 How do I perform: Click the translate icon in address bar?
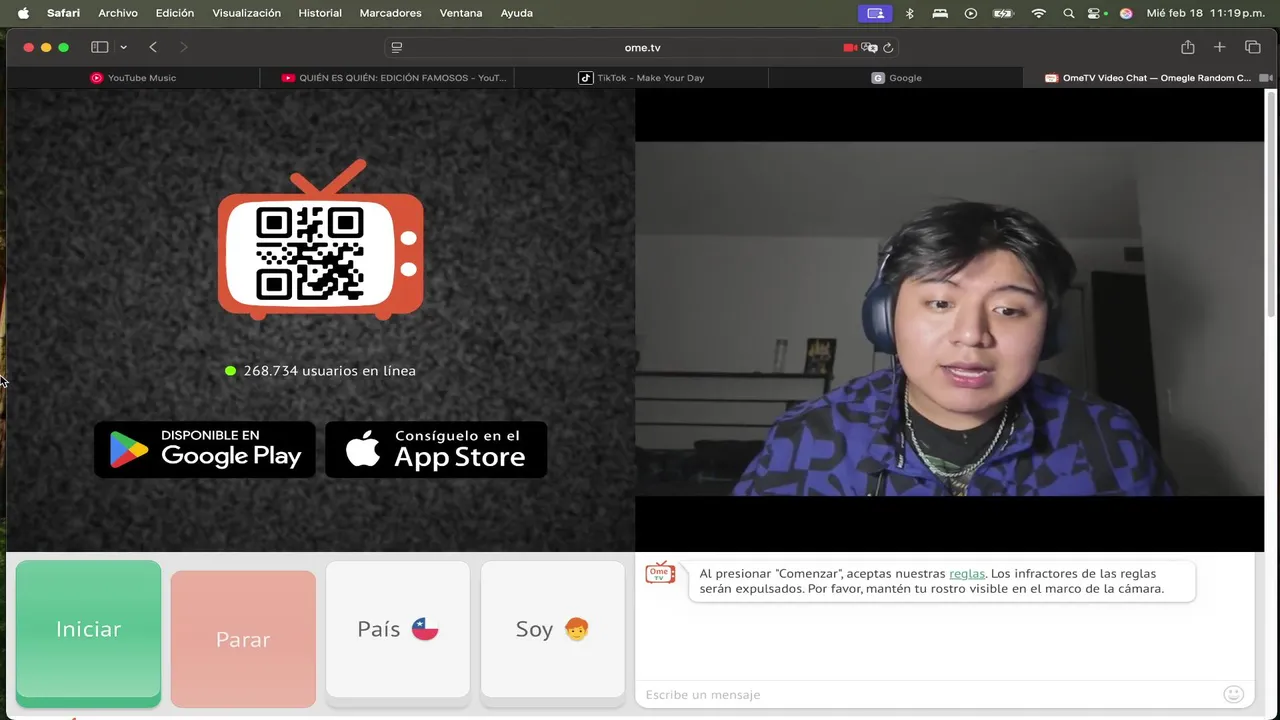(869, 47)
